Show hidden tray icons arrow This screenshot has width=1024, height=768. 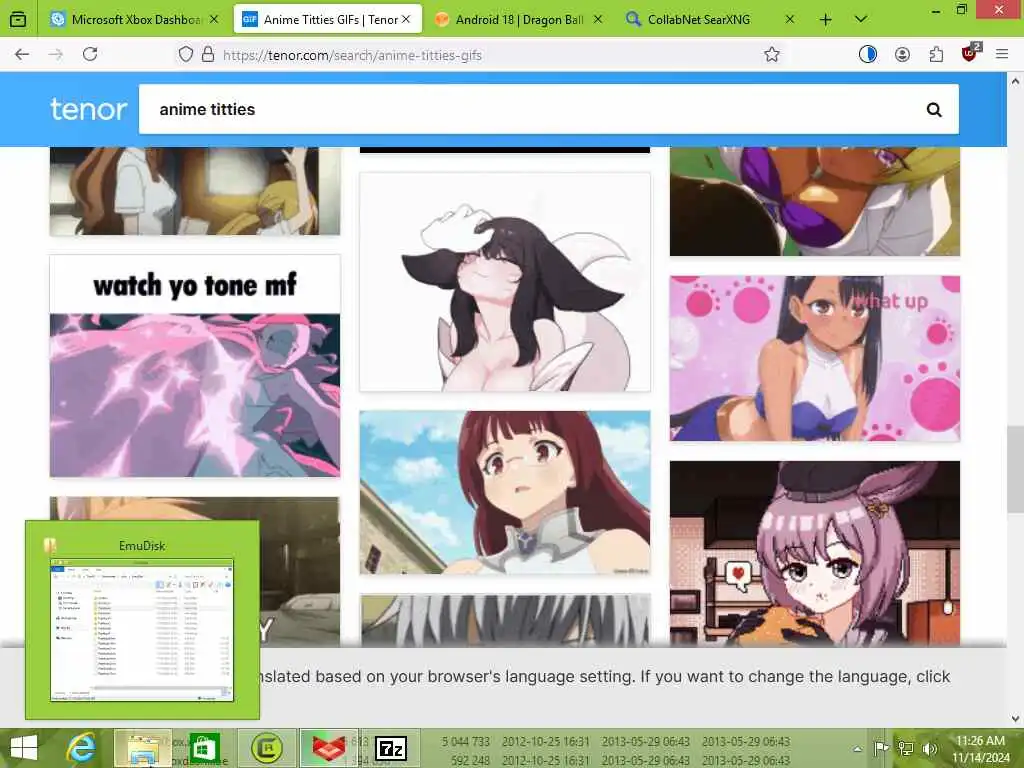click(857, 748)
